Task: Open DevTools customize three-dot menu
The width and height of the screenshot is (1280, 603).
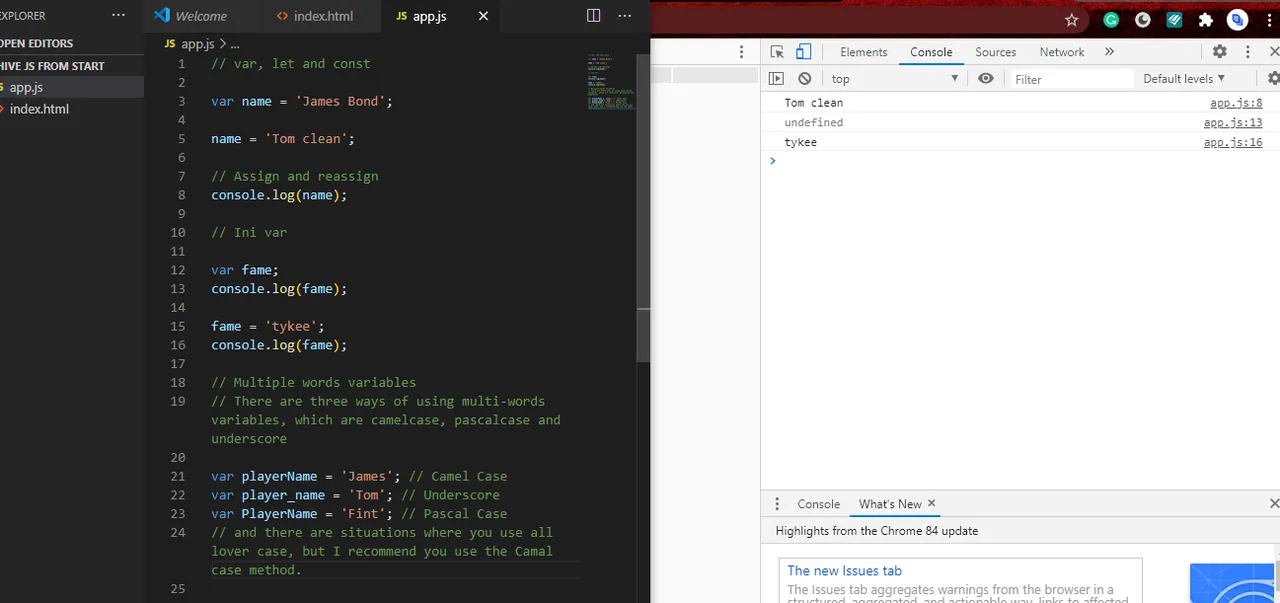Action: coord(1248,52)
